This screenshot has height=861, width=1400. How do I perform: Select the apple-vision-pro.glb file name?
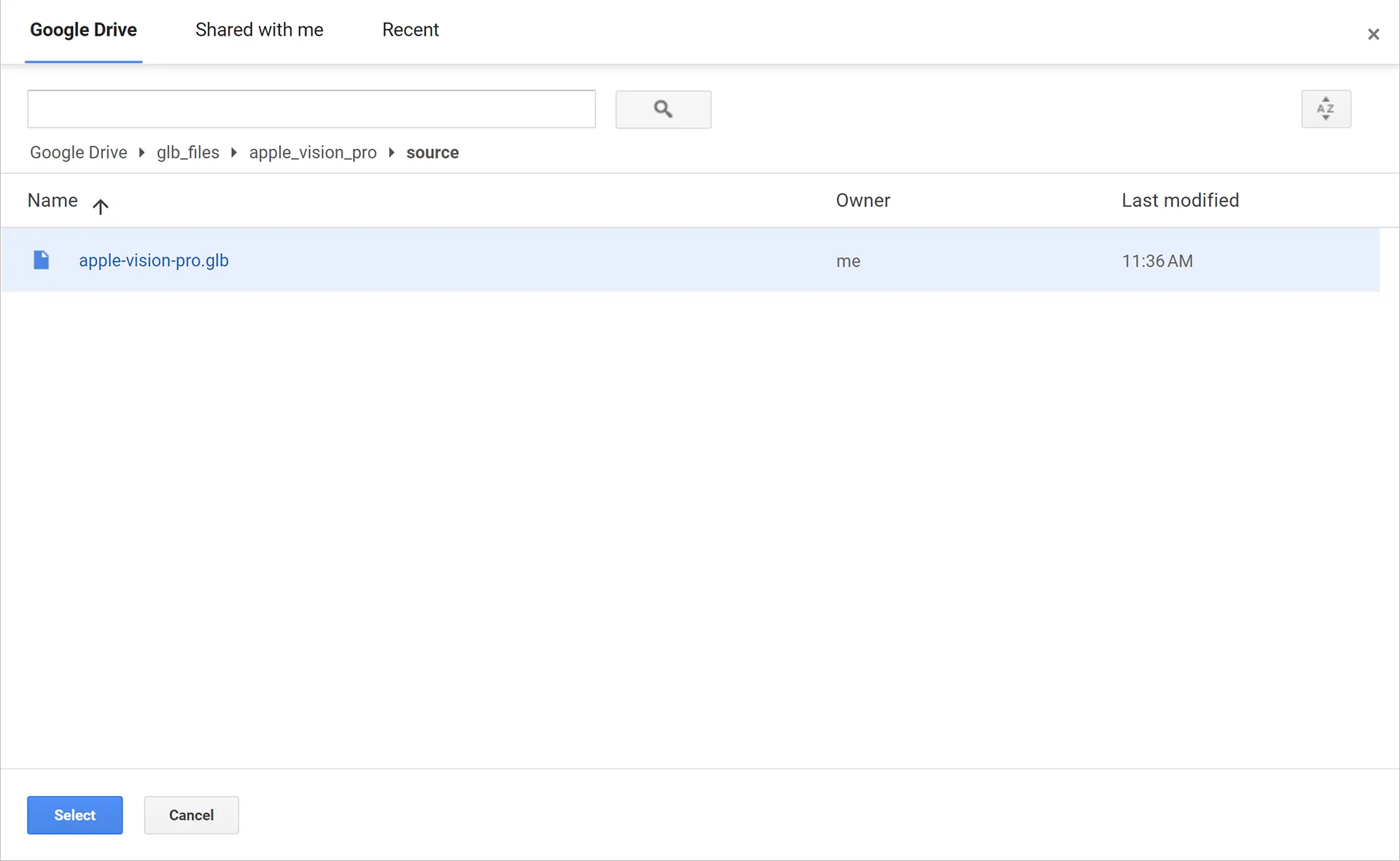154,260
